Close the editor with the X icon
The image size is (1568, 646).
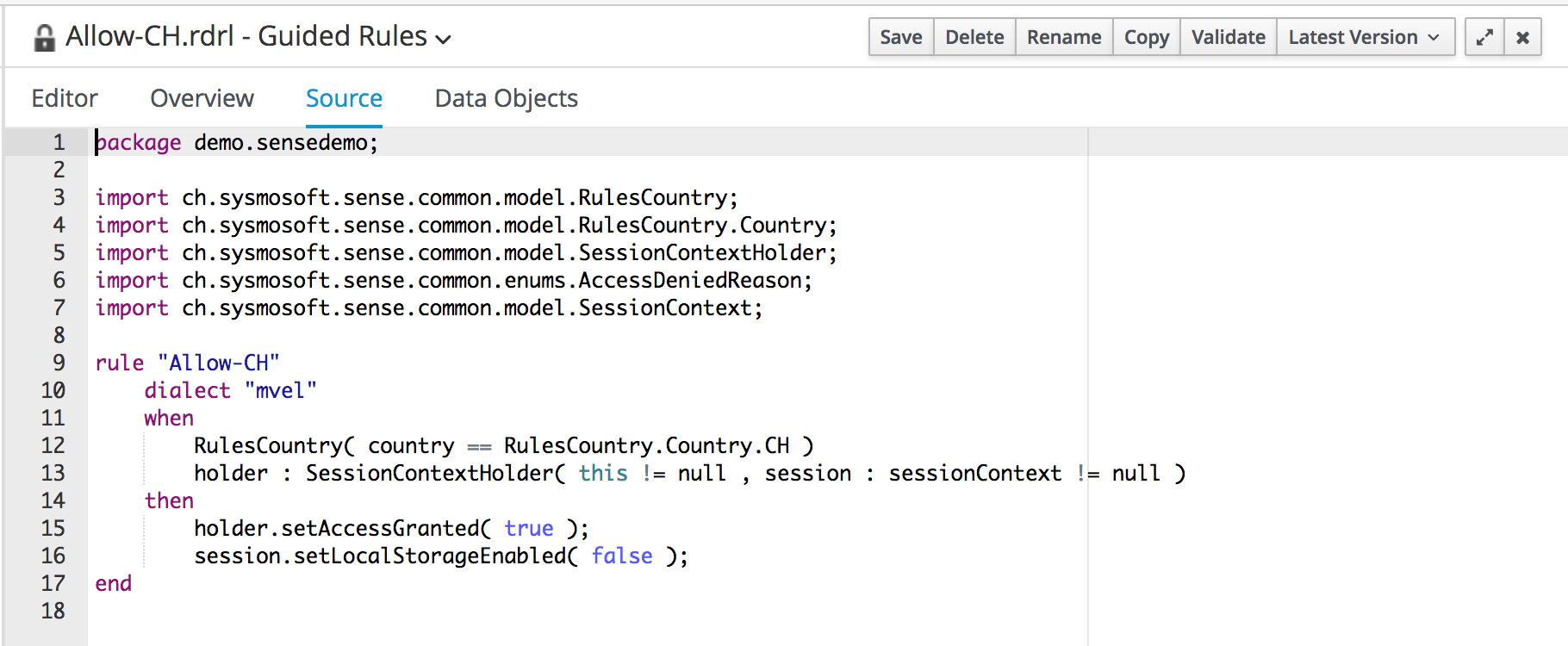[1522, 37]
